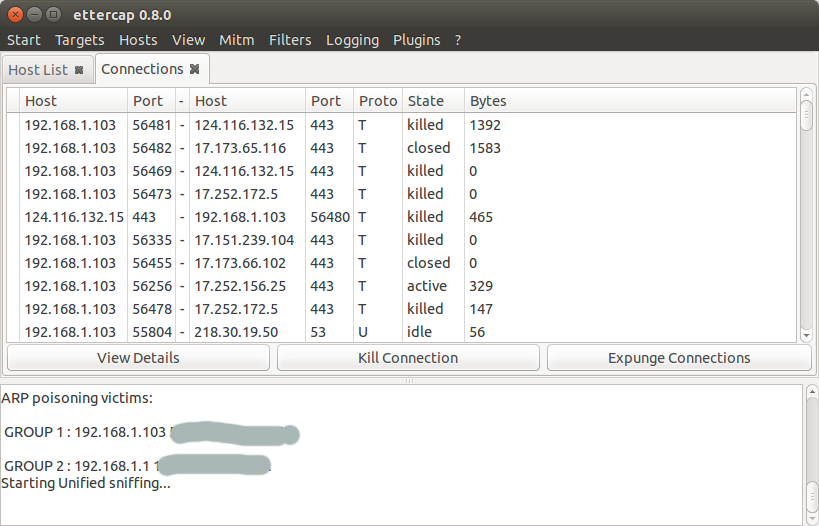This screenshot has height=526, width=819.
Task: Switch to the Host List tab
Action: coord(48,70)
